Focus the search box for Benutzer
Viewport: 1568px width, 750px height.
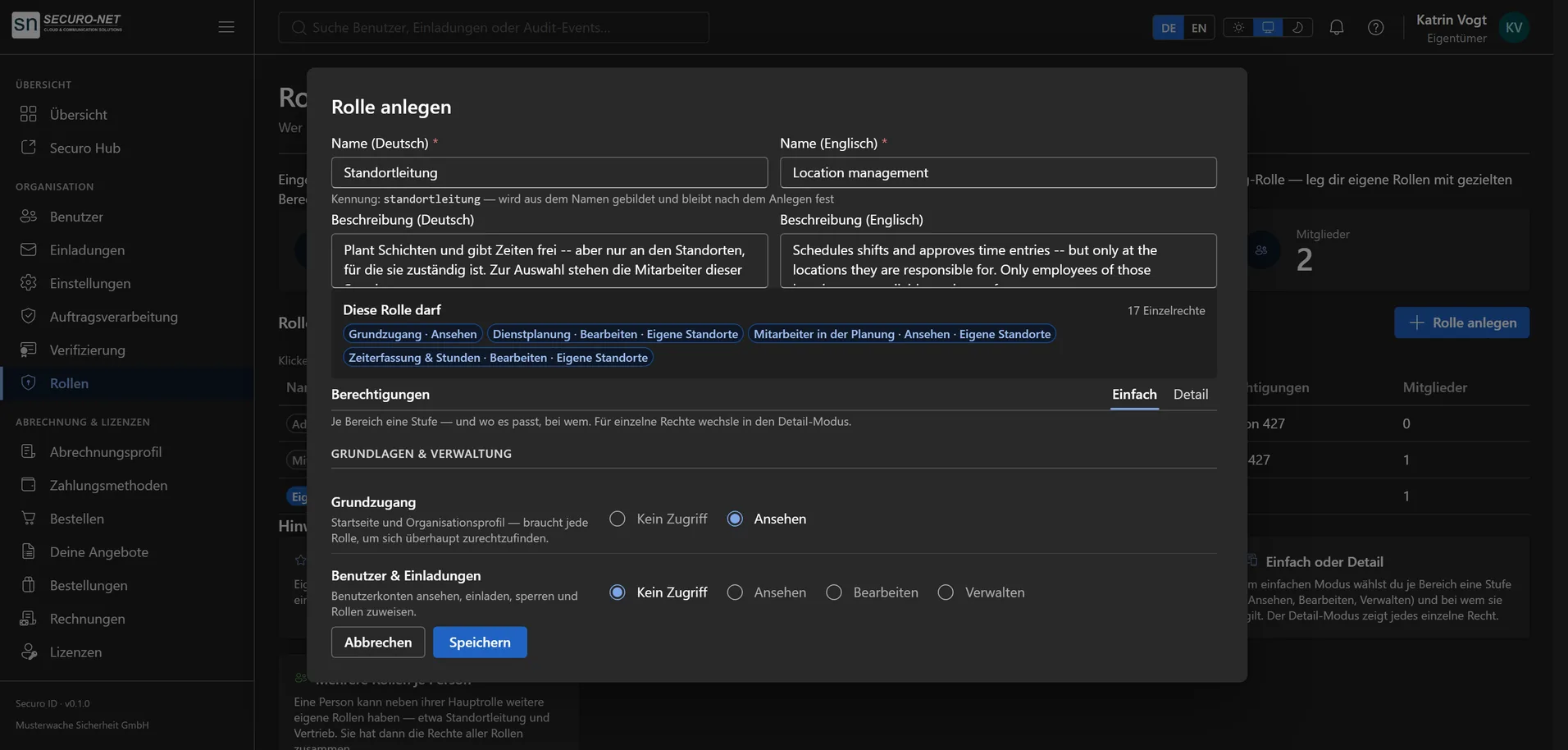click(494, 27)
